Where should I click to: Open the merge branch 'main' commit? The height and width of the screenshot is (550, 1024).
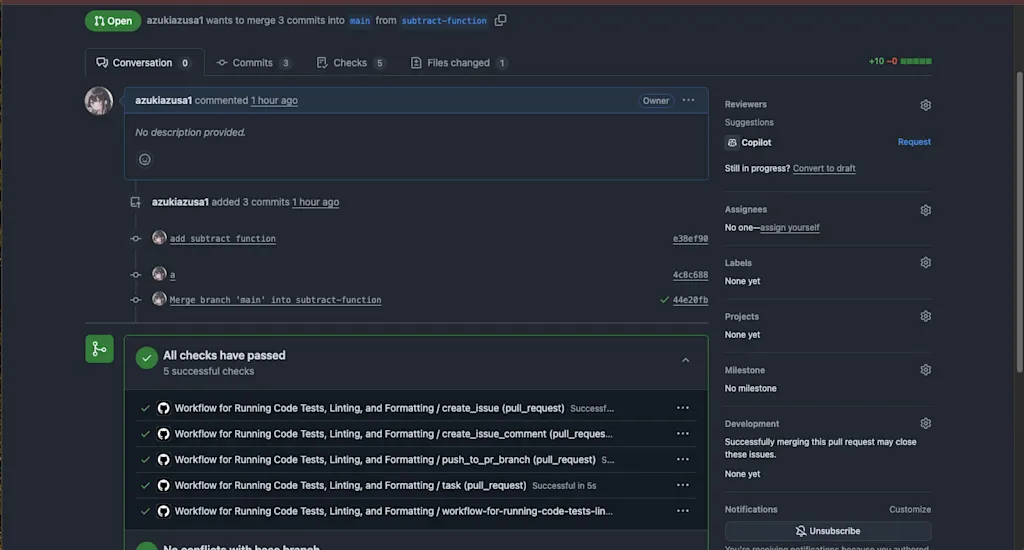[x=275, y=300]
